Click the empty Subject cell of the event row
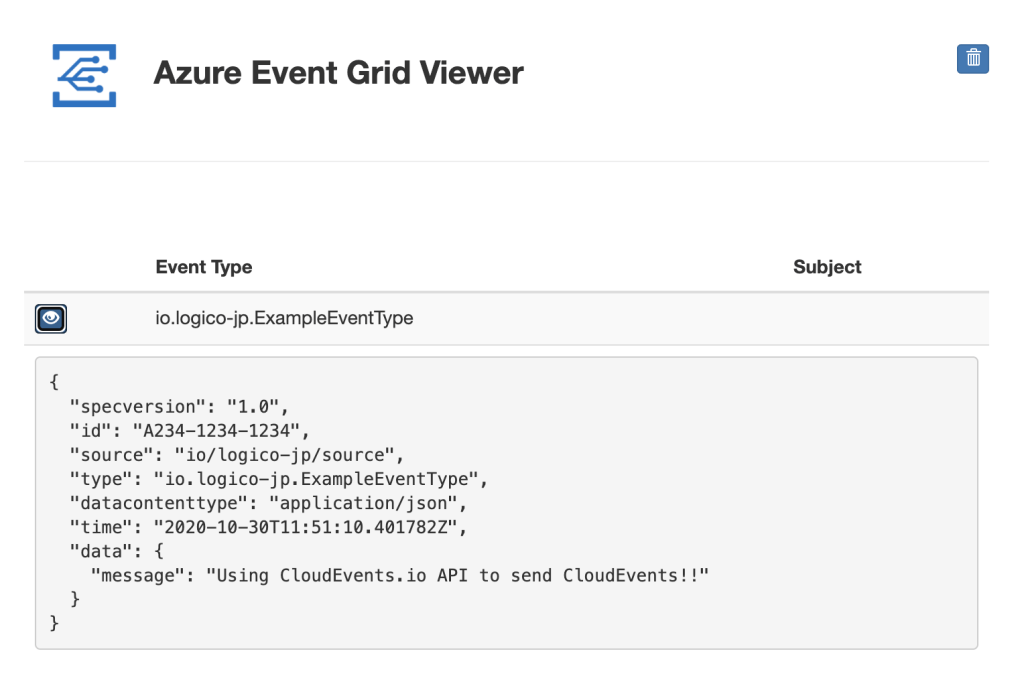This screenshot has width=1024, height=690. pyautogui.click(x=827, y=319)
